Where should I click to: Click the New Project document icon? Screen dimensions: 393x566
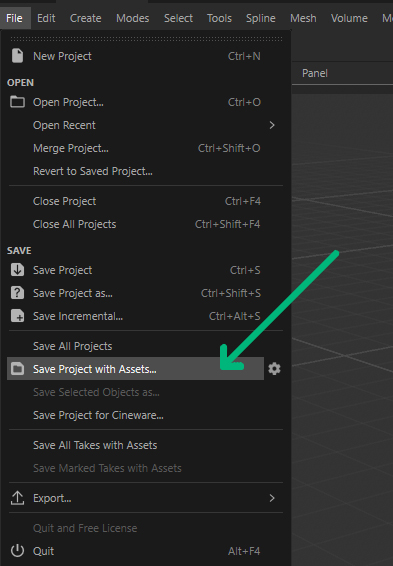(17, 56)
